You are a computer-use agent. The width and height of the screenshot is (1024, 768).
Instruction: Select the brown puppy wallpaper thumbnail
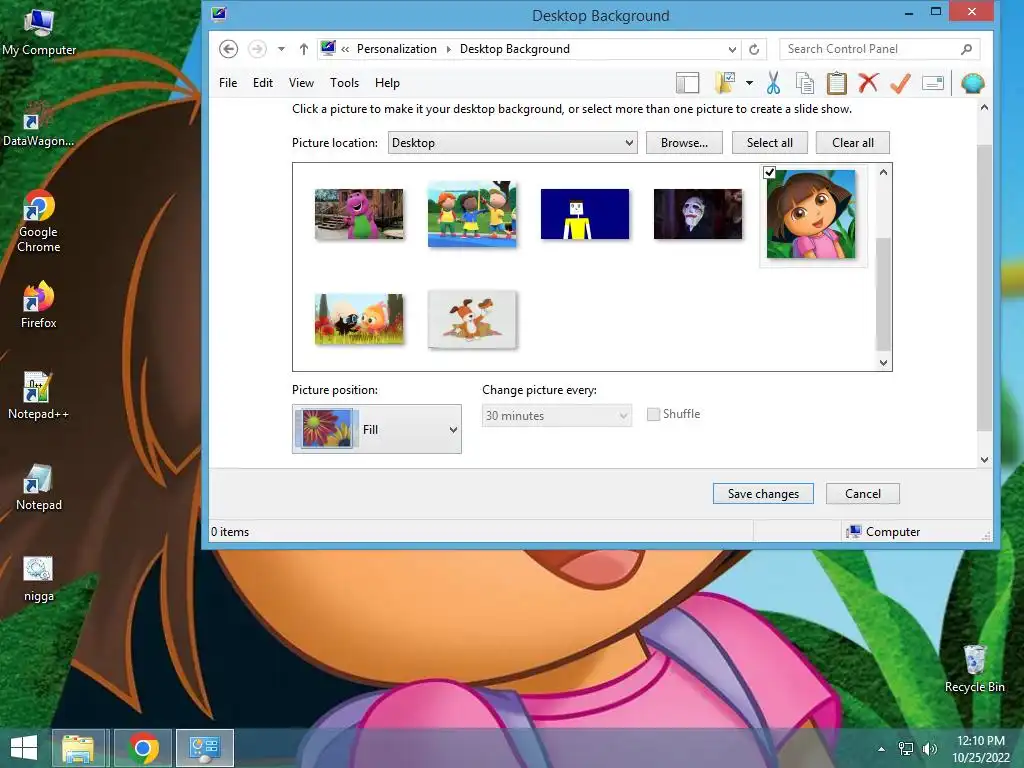(x=472, y=319)
